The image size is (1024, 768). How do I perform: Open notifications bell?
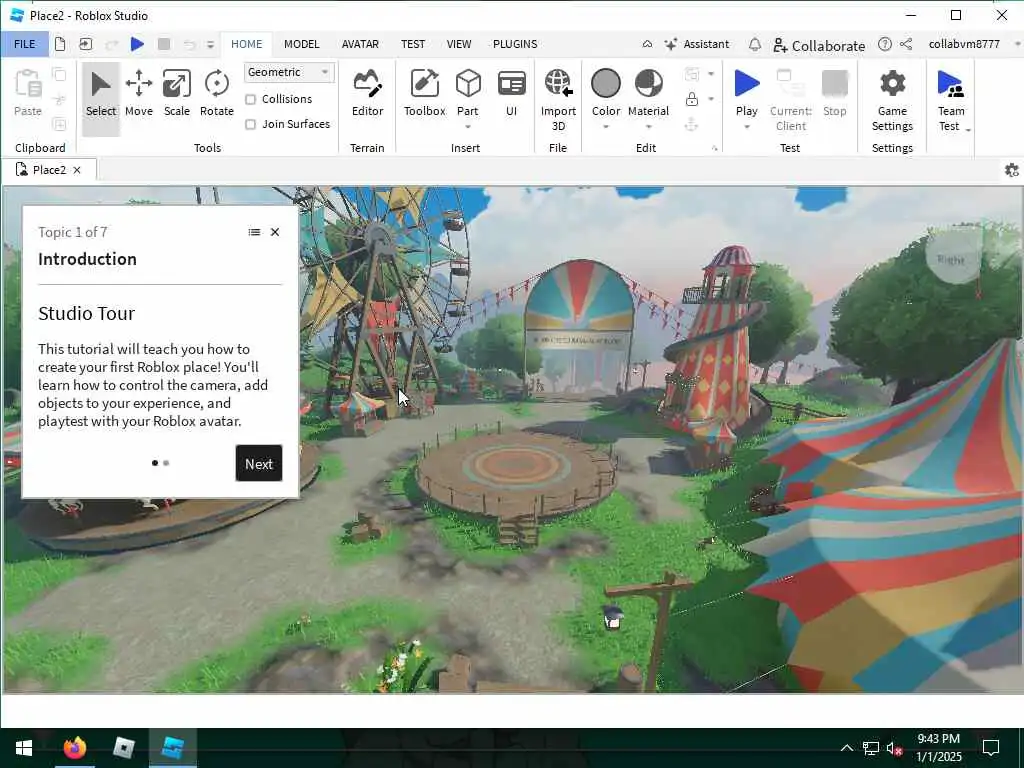[754, 44]
